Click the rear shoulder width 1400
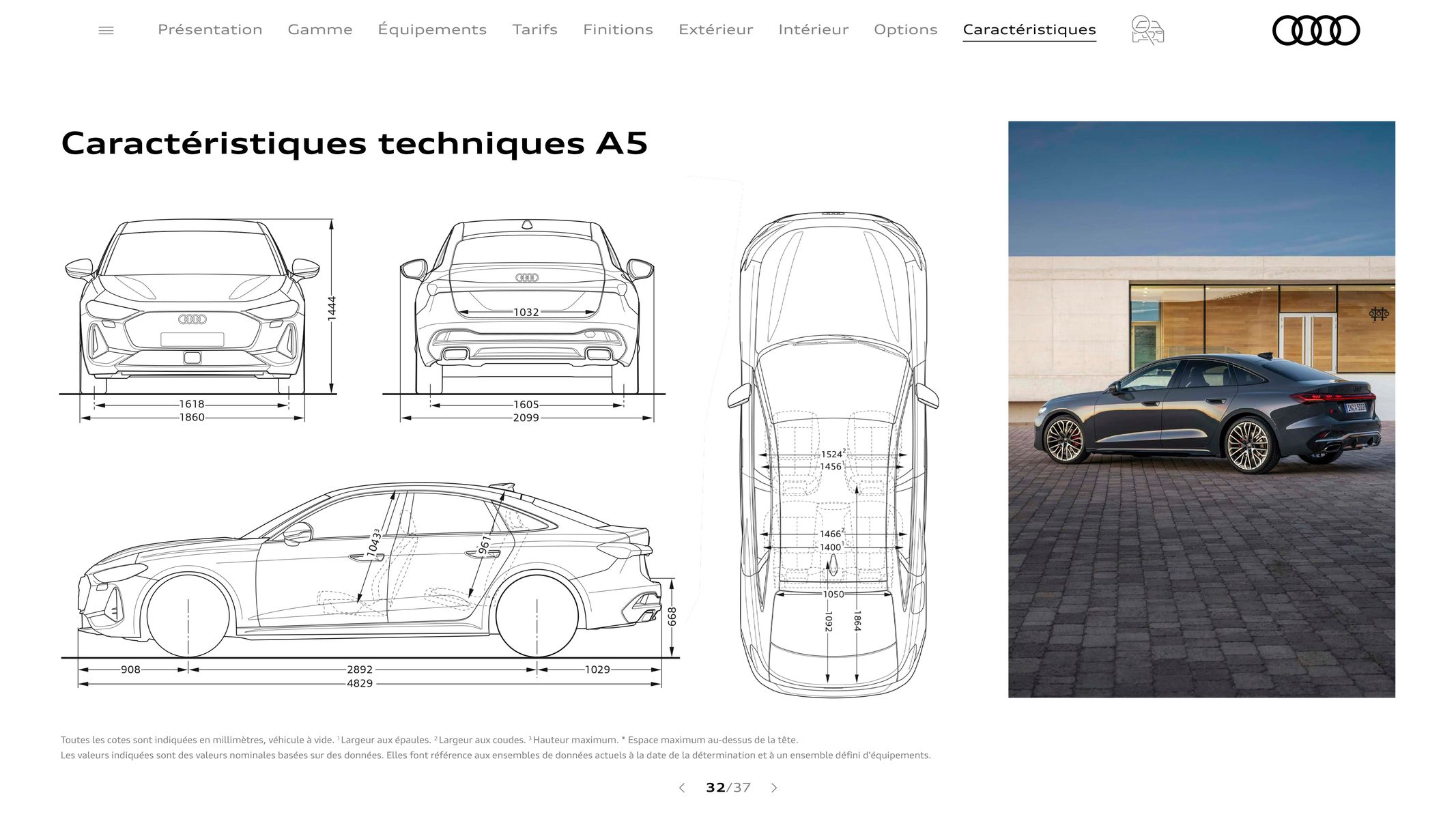The height and width of the screenshot is (819, 1456). (x=831, y=547)
